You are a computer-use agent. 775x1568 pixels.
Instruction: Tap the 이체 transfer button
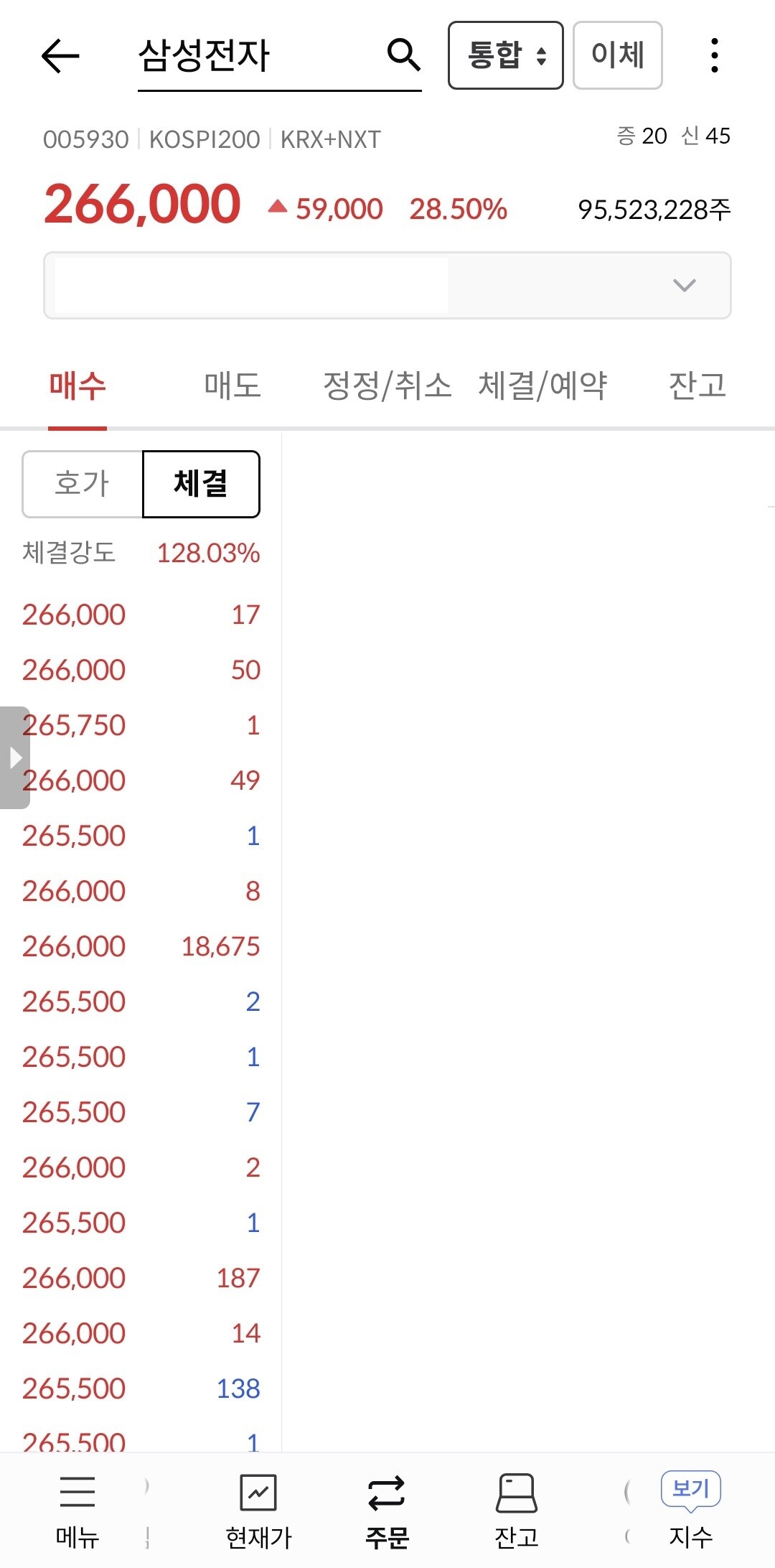tap(617, 55)
